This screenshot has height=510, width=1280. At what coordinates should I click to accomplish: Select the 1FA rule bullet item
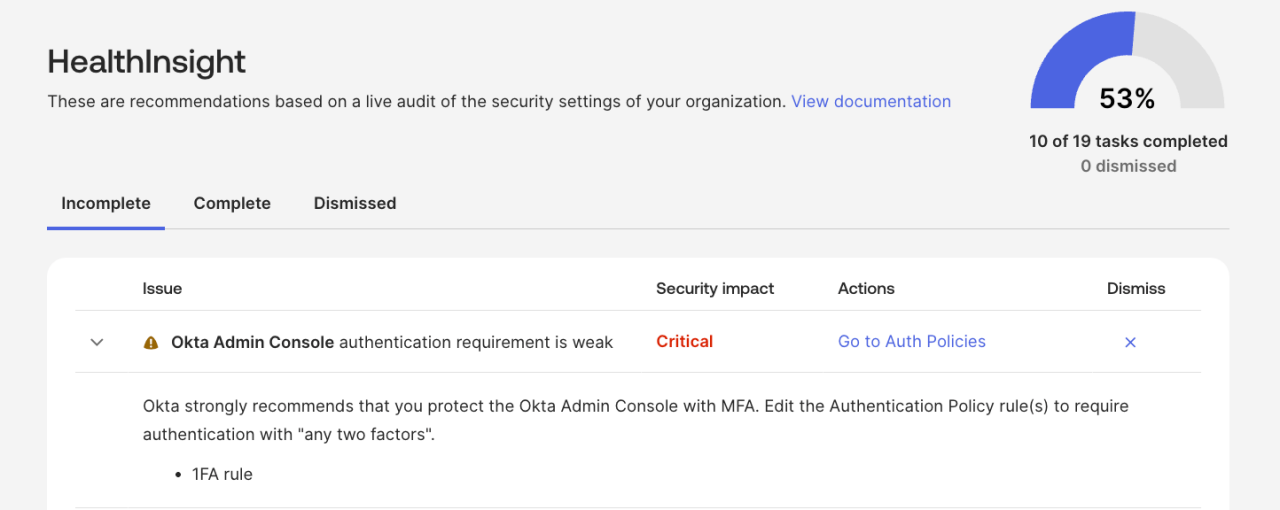(x=222, y=474)
